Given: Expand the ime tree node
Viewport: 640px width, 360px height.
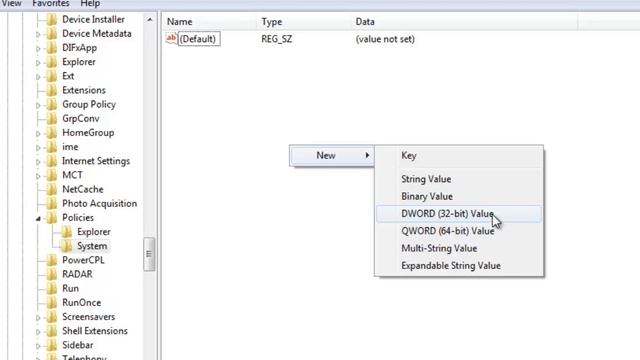Looking at the screenshot, I should coord(38,148).
